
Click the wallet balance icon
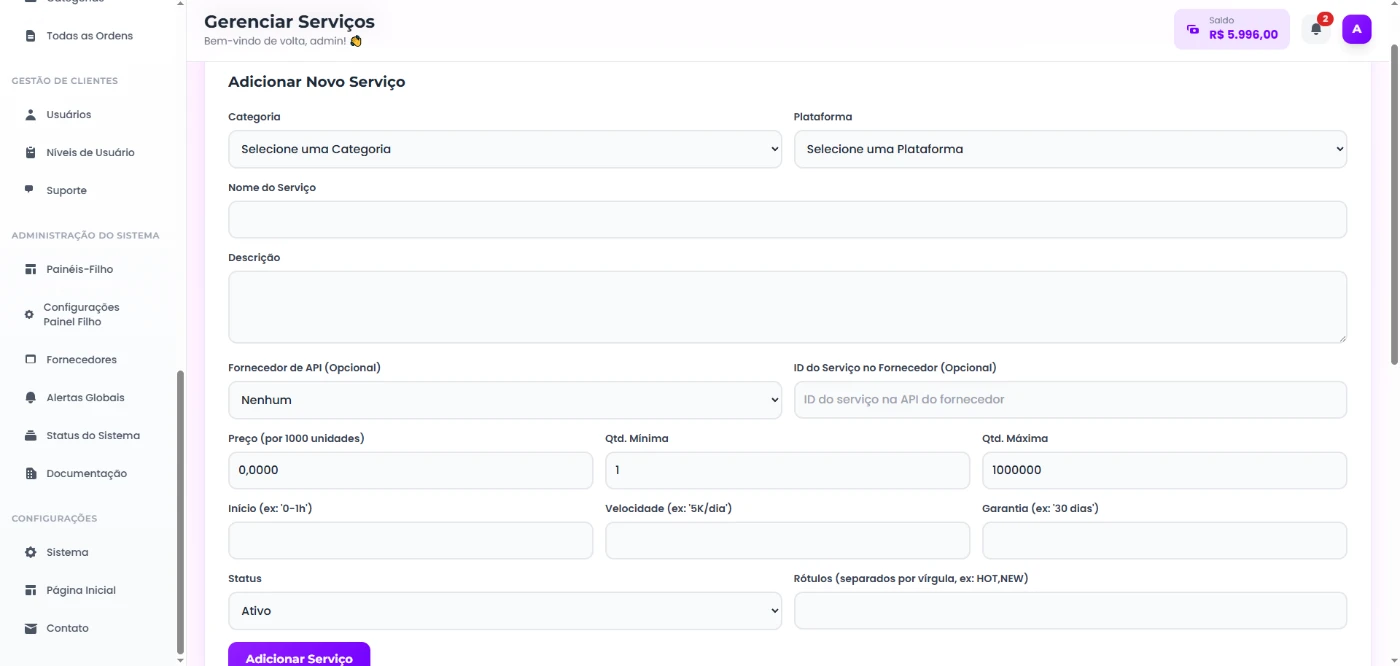coord(1192,29)
